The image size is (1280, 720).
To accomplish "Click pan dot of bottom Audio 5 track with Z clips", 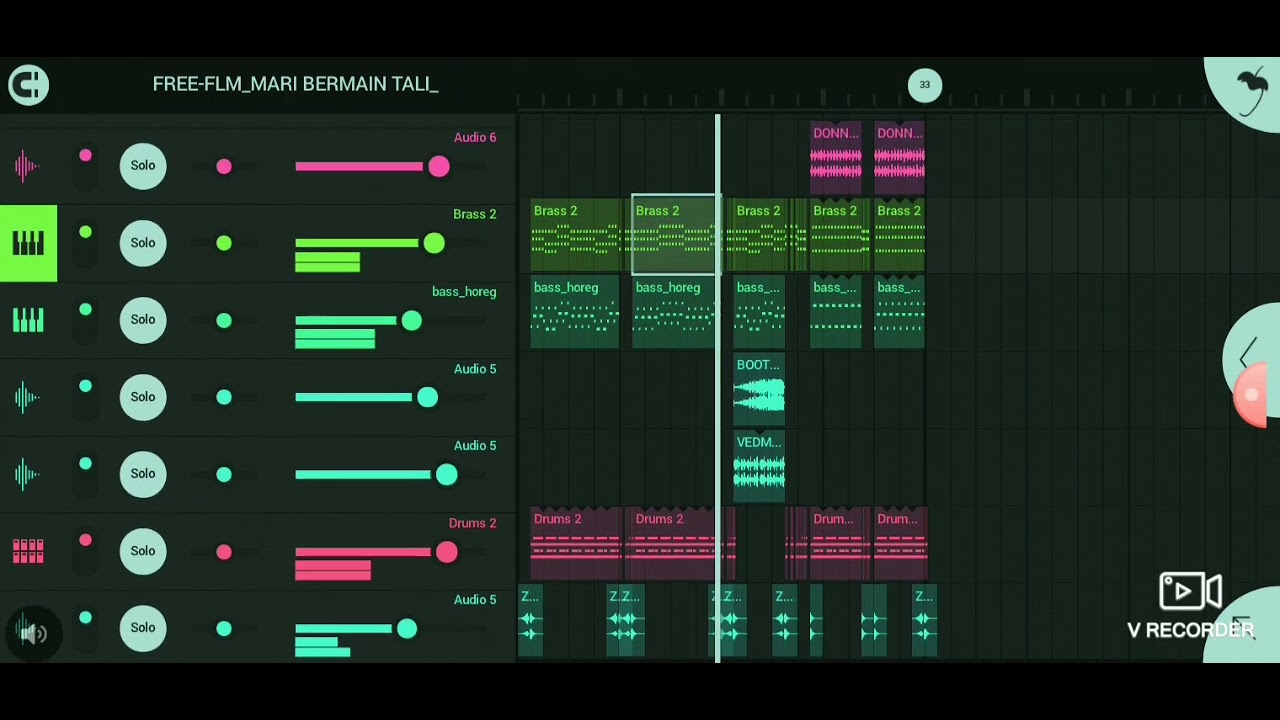I will click(x=224, y=629).
